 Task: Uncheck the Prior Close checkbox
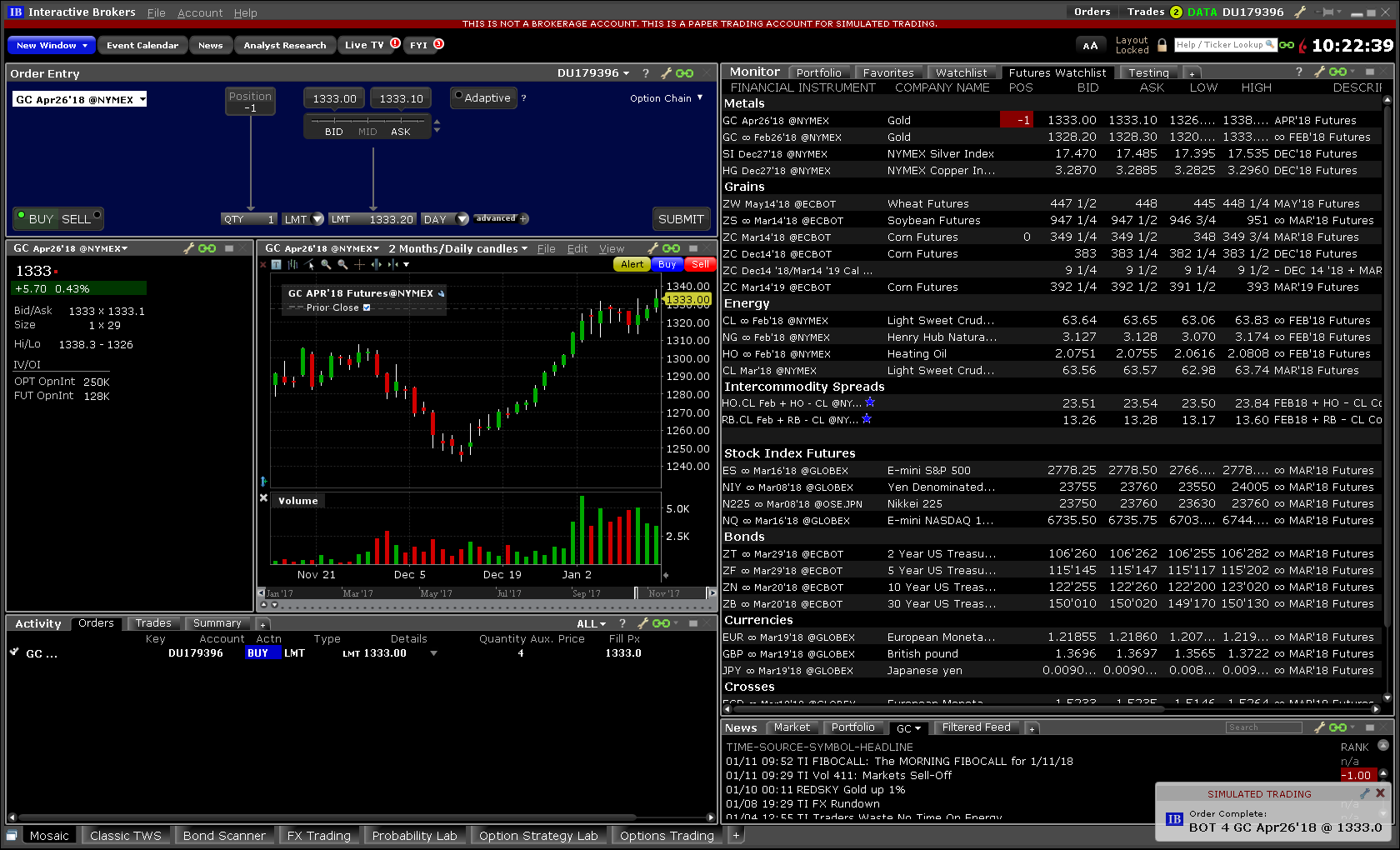[x=367, y=307]
